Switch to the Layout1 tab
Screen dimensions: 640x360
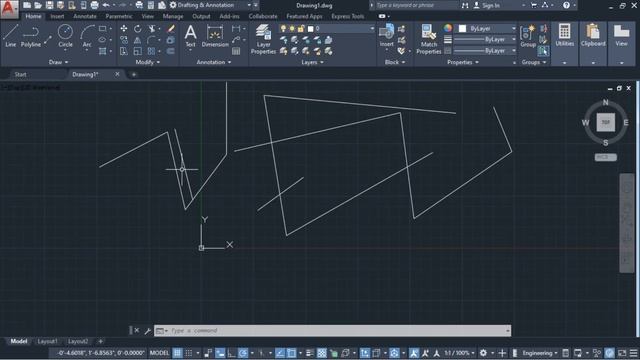tap(47, 341)
